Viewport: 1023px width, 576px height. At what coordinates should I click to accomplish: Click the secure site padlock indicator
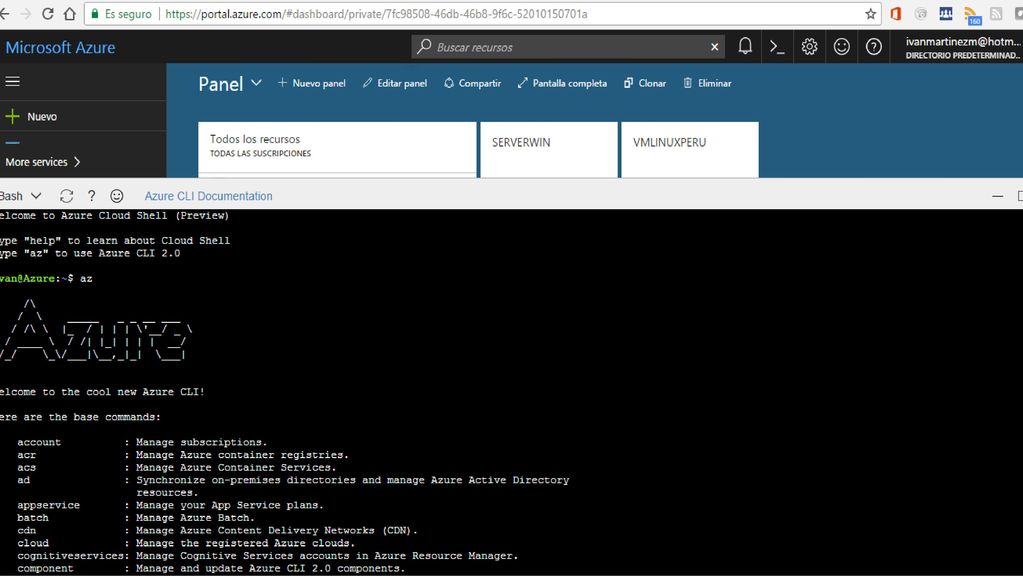[95, 14]
